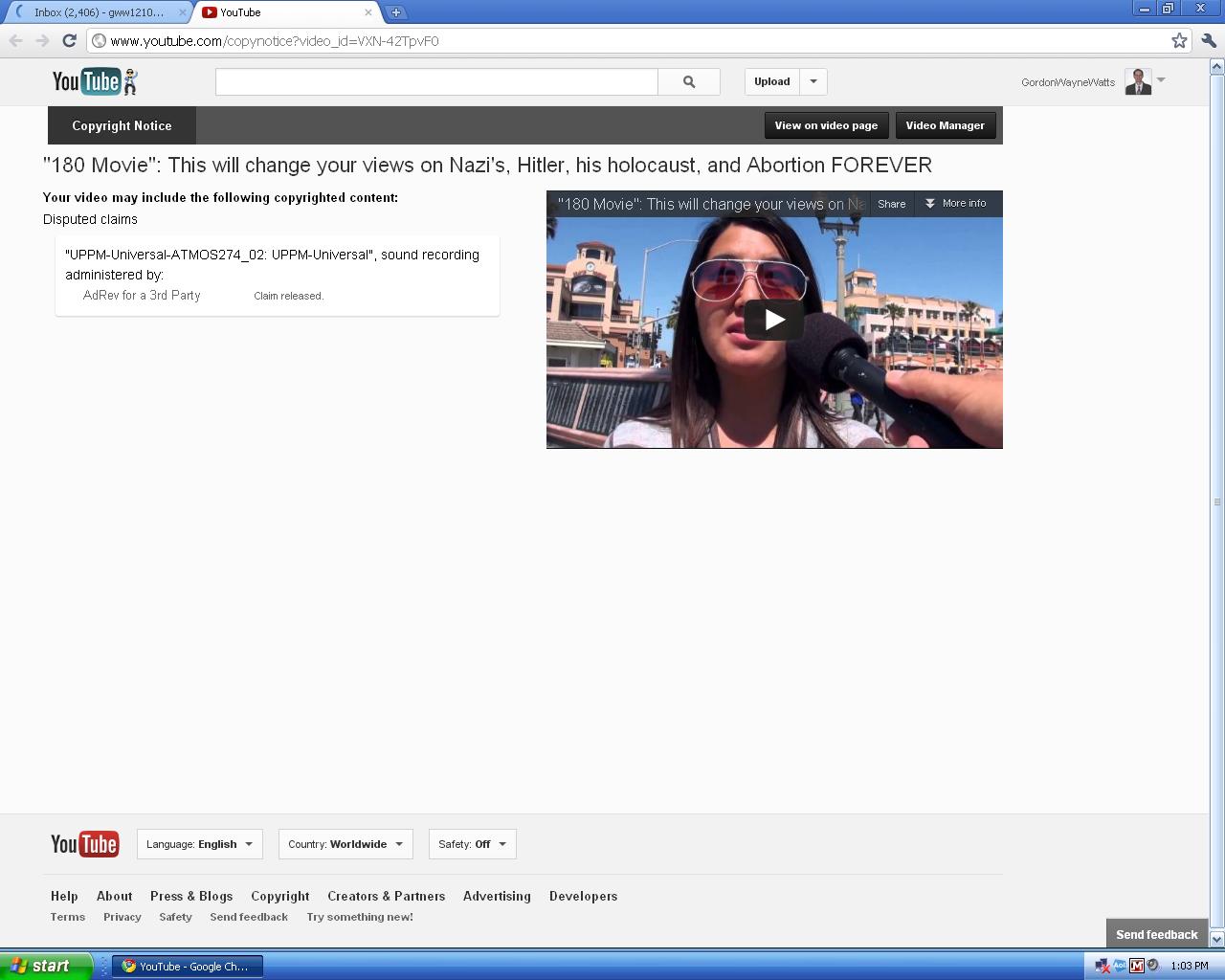Click 'AdRev for a 3rd Party' text
The width and height of the screenshot is (1225, 980).
pos(142,295)
